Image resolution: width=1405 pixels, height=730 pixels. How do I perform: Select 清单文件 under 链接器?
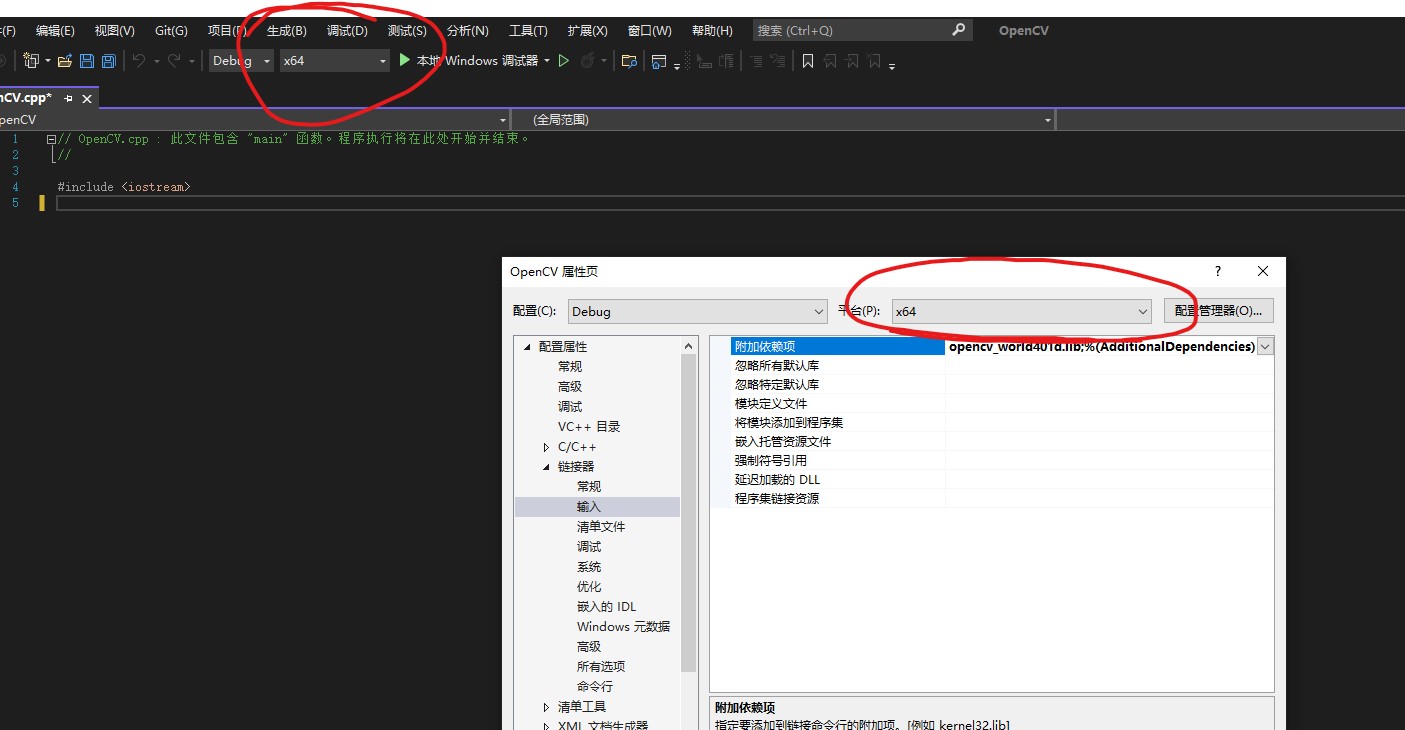coord(601,527)
